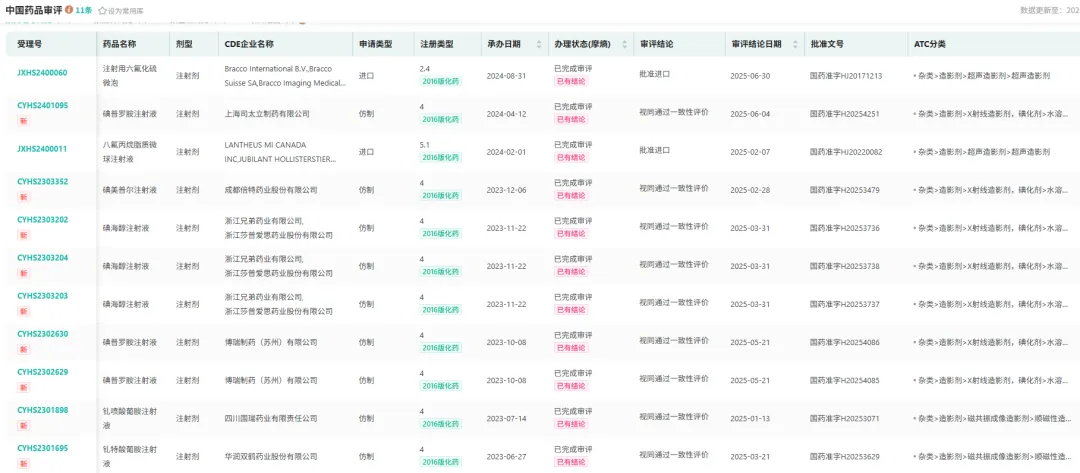The width and height of the screenshot is (1080, 473).
Task: Click company 成都倍特药业股份有限公司
Action: [x=271, y=189]
